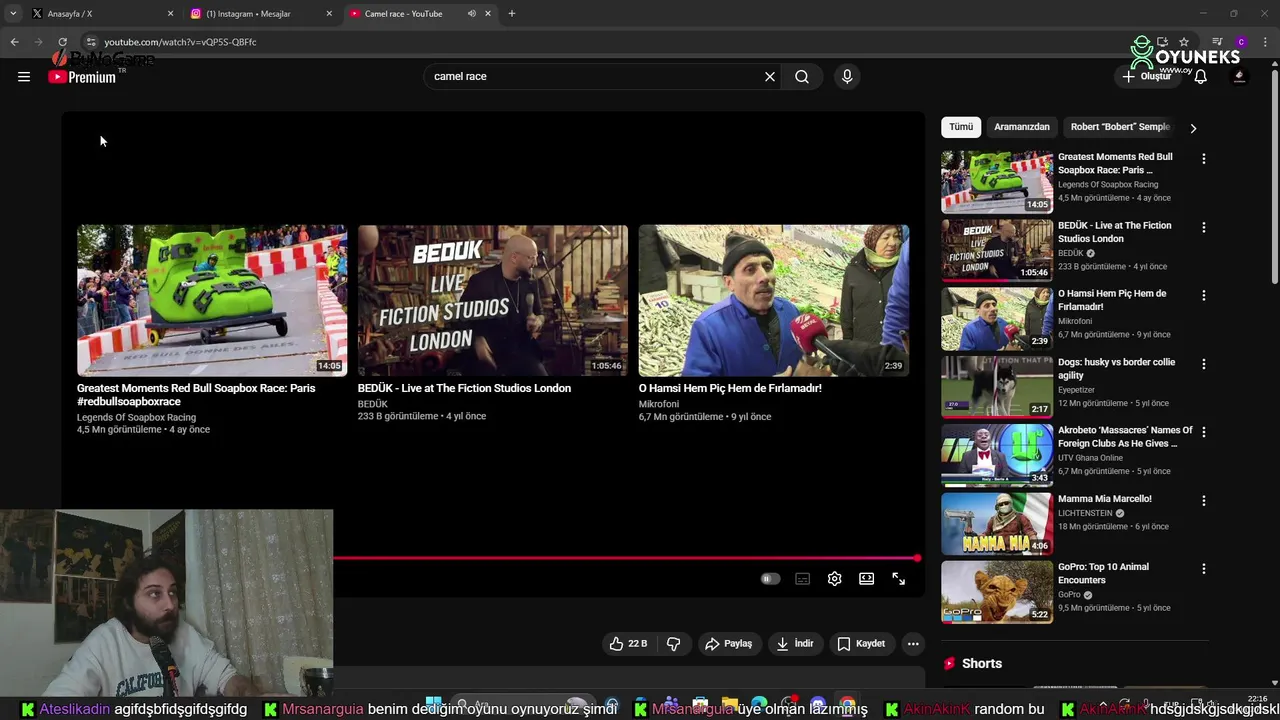This screenshot has height=720, width=1280.
Task: Select the Robert "Bobert" Semple chip
Action: pos(1120,127)
